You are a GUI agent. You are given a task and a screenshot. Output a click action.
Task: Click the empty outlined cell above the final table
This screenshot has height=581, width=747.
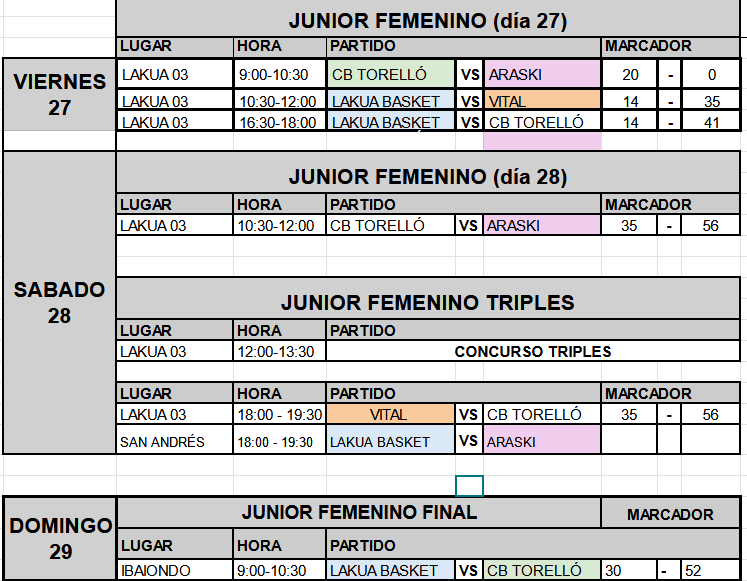tap(469, 486)
